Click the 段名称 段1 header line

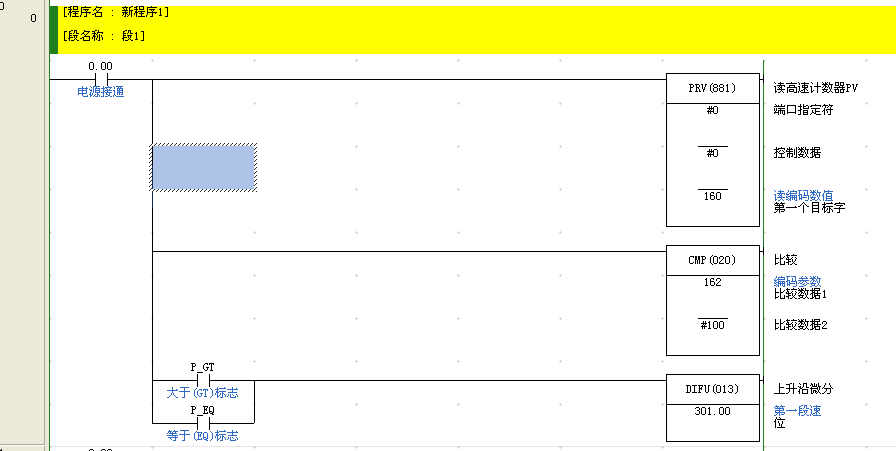(104, 36)
